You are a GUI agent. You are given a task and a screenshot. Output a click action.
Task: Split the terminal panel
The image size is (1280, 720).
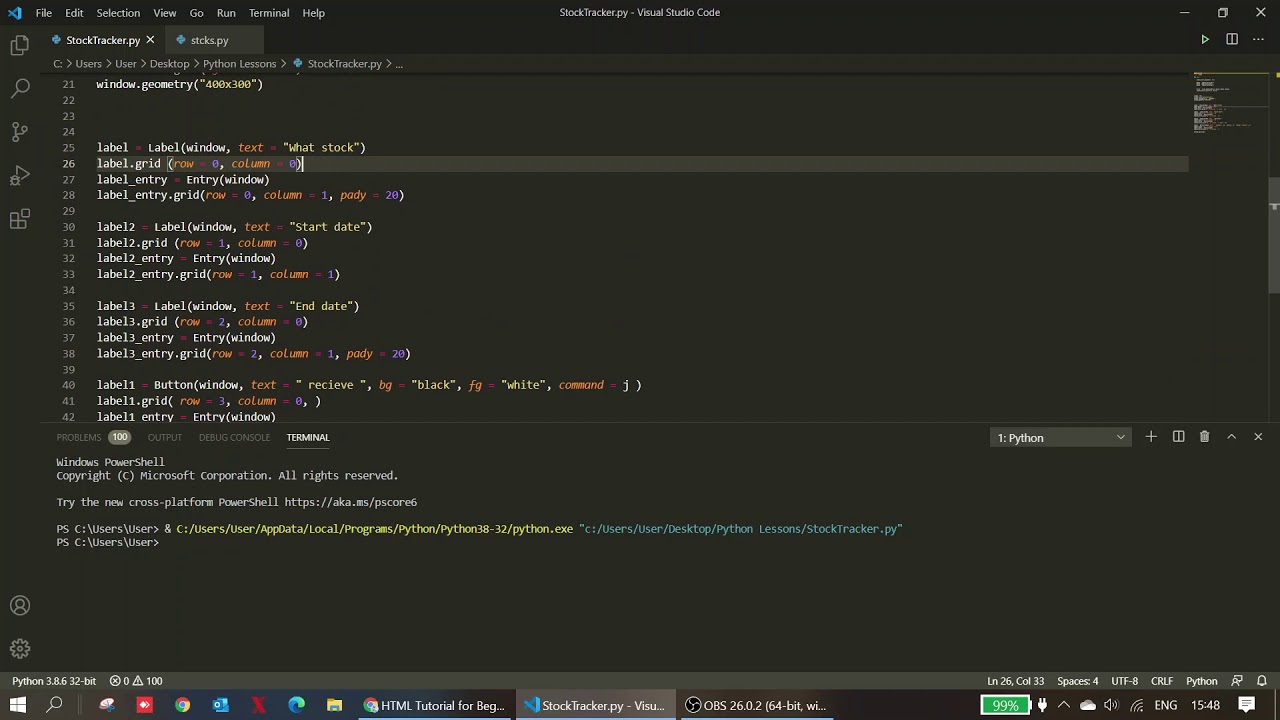1178,437
